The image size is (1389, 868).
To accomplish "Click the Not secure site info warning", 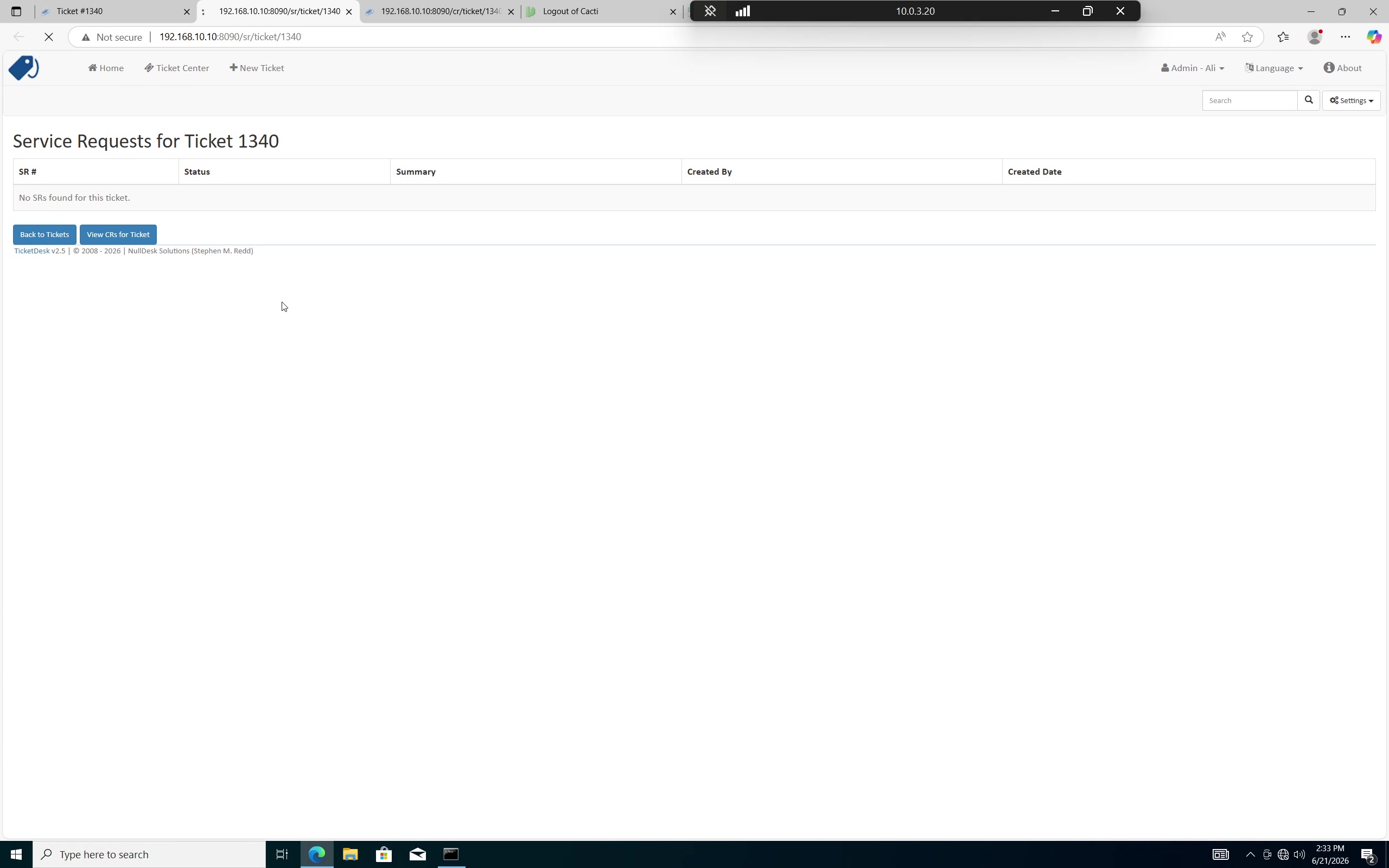I will click(x=112, y=37).
